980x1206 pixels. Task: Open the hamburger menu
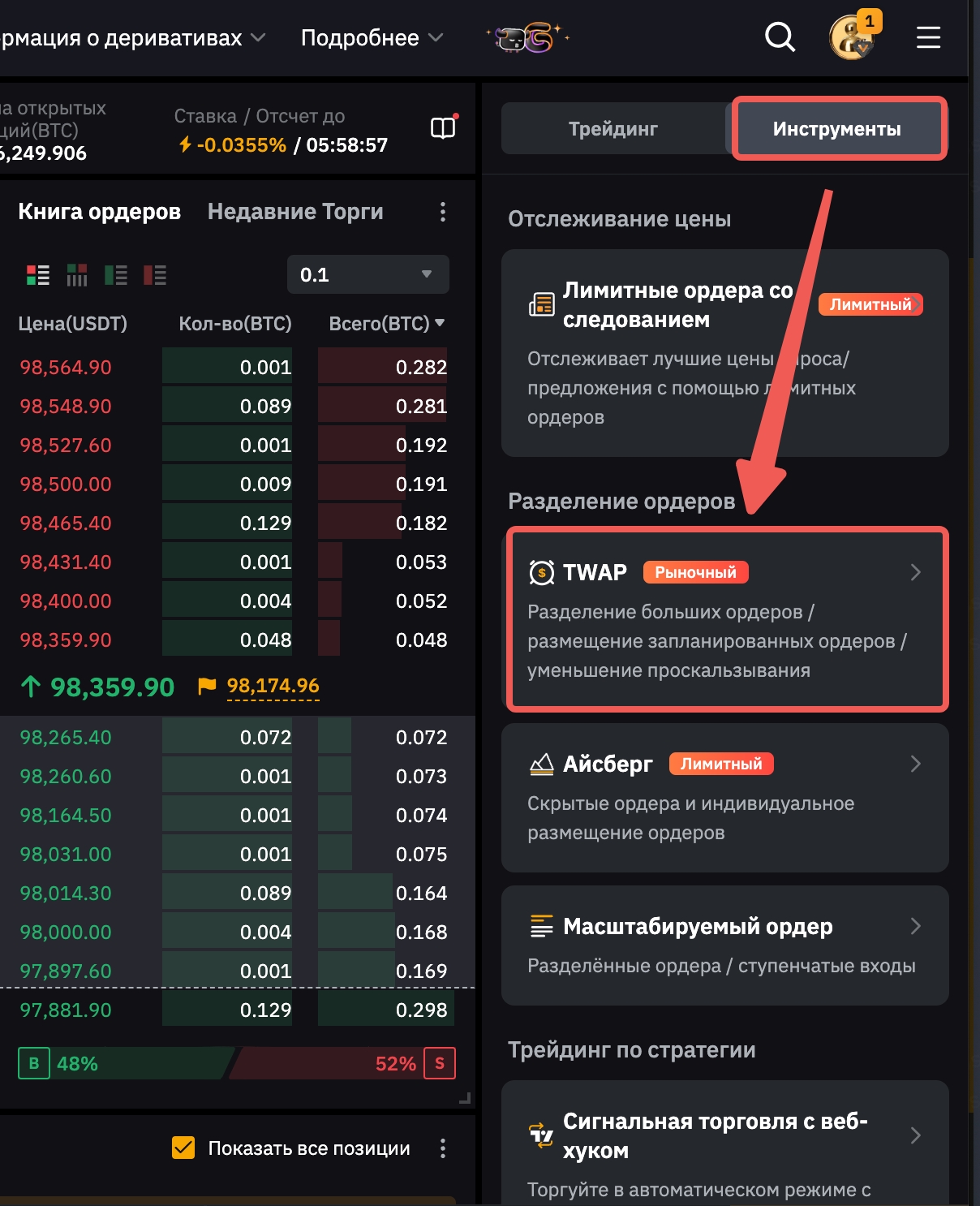(x=928, y=37)
